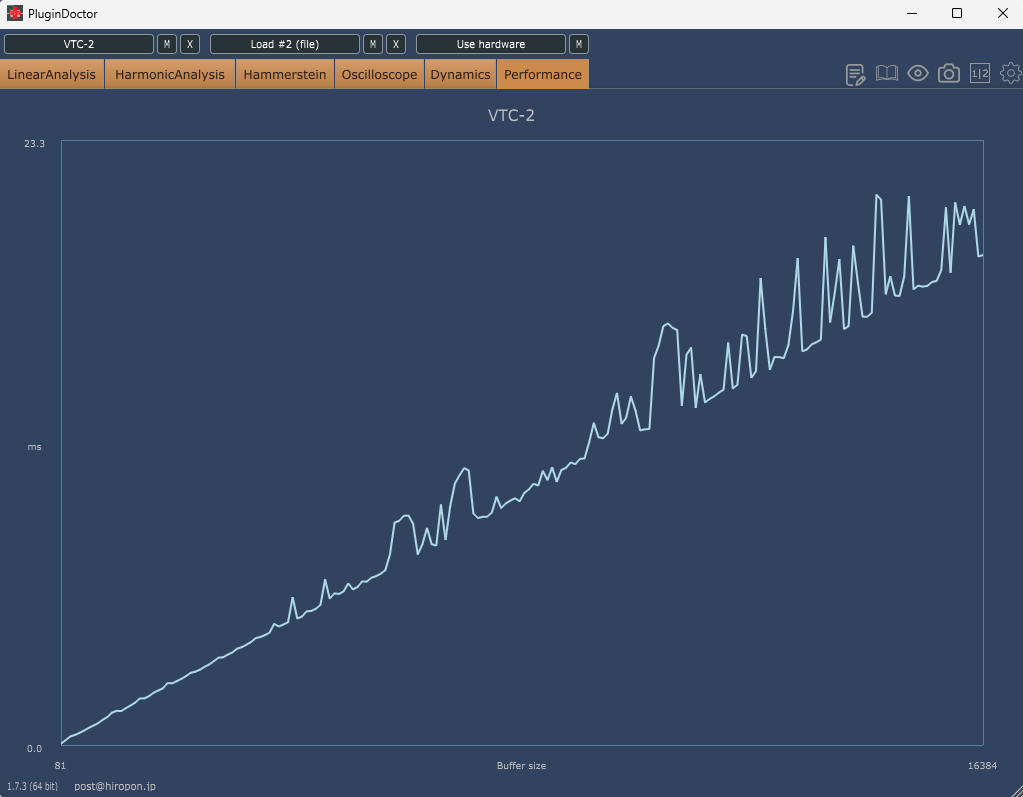
Task: Toggle M button next to Load #2
Action: pos(373,44)
